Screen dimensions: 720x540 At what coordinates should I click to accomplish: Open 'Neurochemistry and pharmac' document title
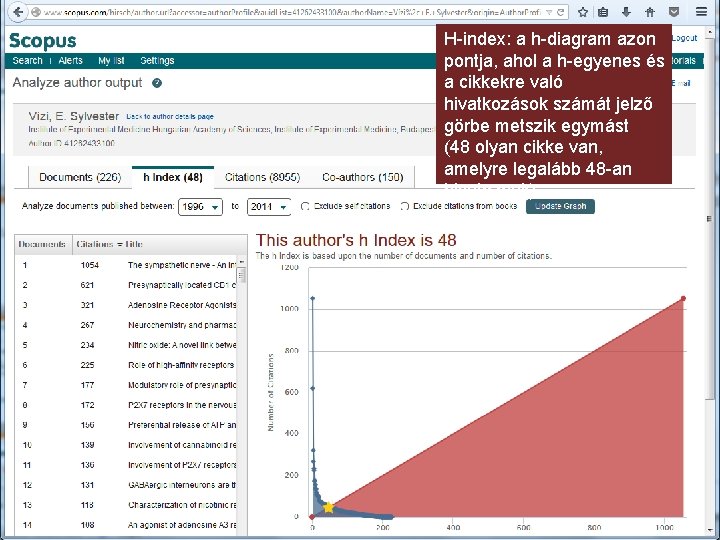(182, 325)
